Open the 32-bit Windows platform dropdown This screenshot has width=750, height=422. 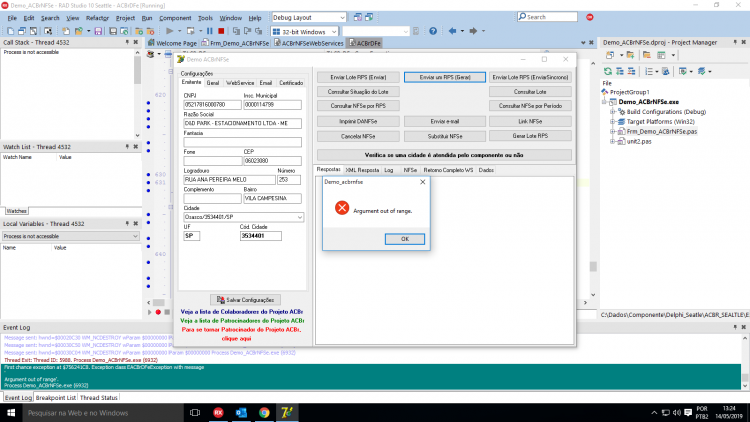click(x=305, y=32)
